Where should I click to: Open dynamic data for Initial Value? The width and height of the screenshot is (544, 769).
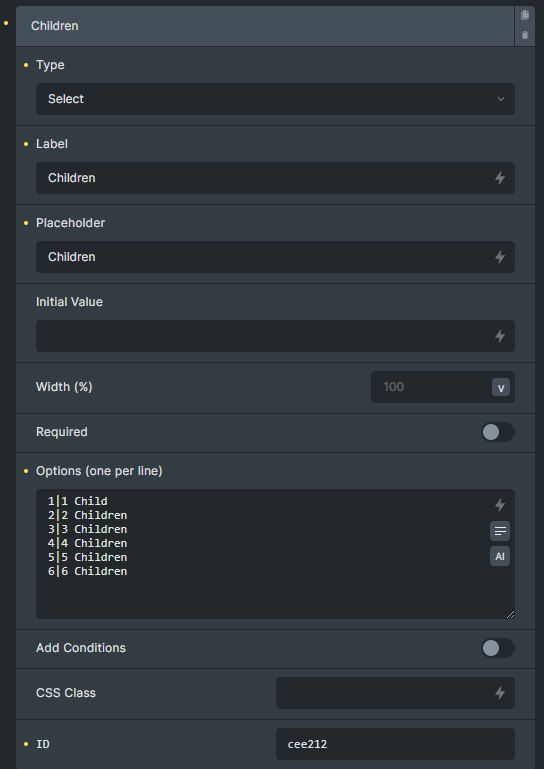tap(500, 336)
